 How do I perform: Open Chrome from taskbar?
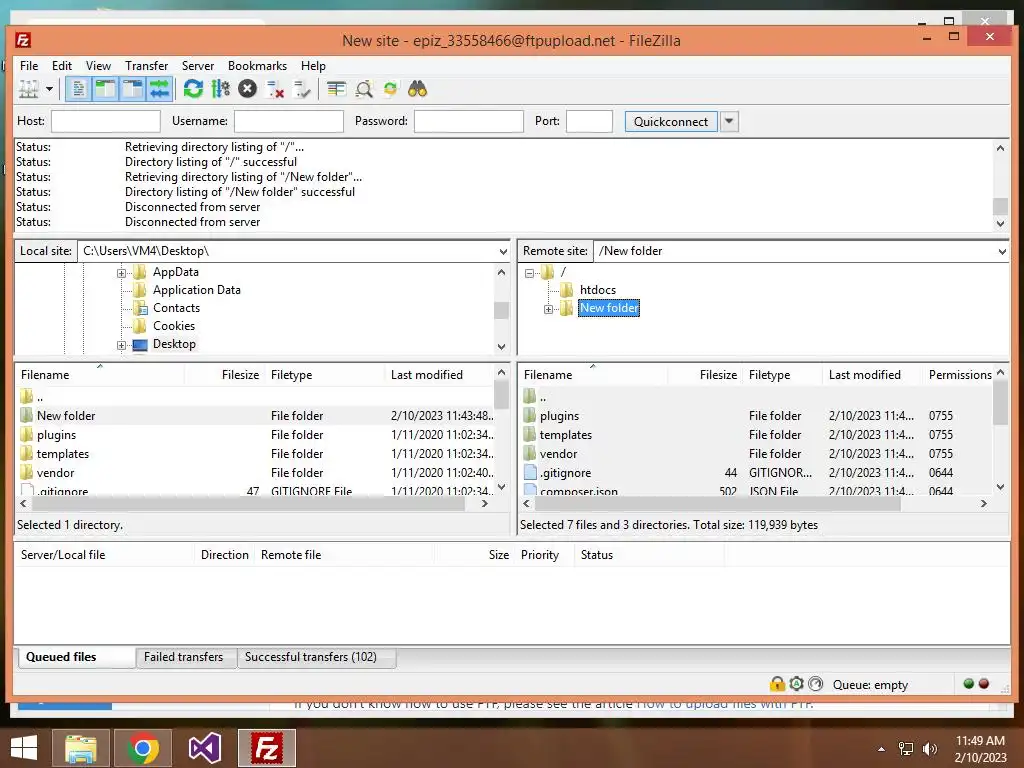(143, 748)
